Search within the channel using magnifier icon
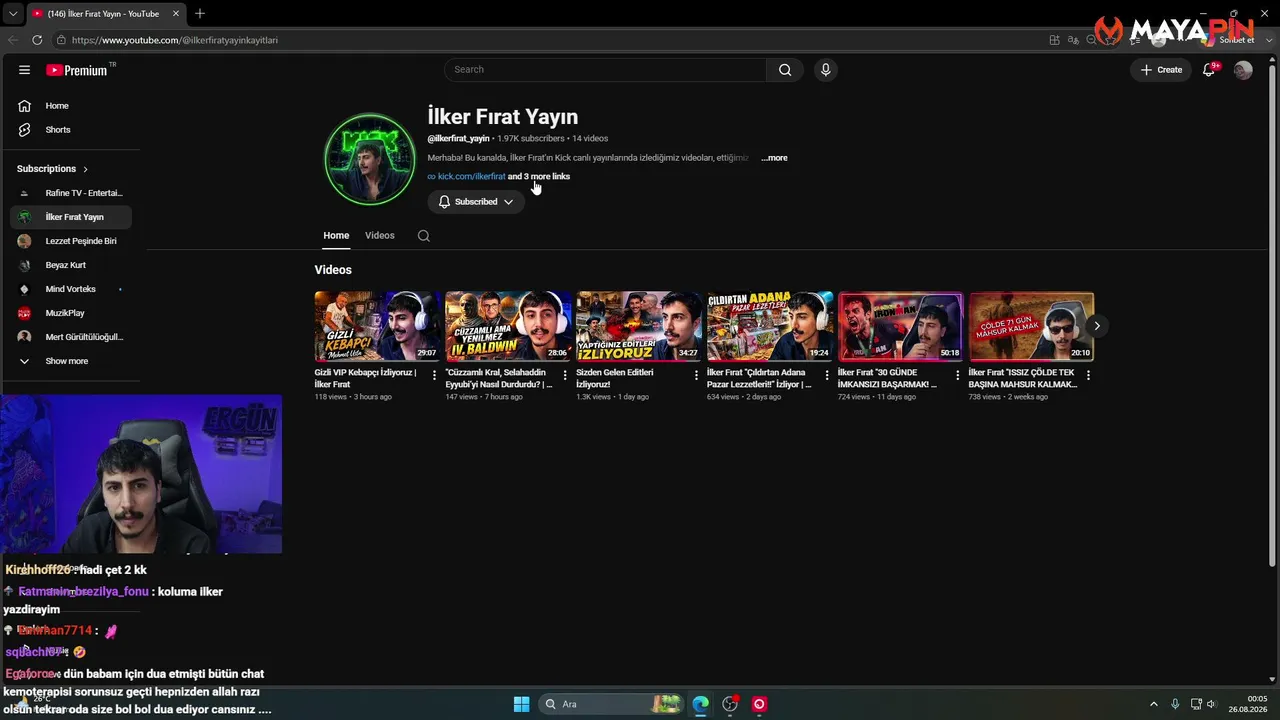Image resolution: width=1280 pixels, height=720 pixels. pyautogui.click(x=424, y=236)
